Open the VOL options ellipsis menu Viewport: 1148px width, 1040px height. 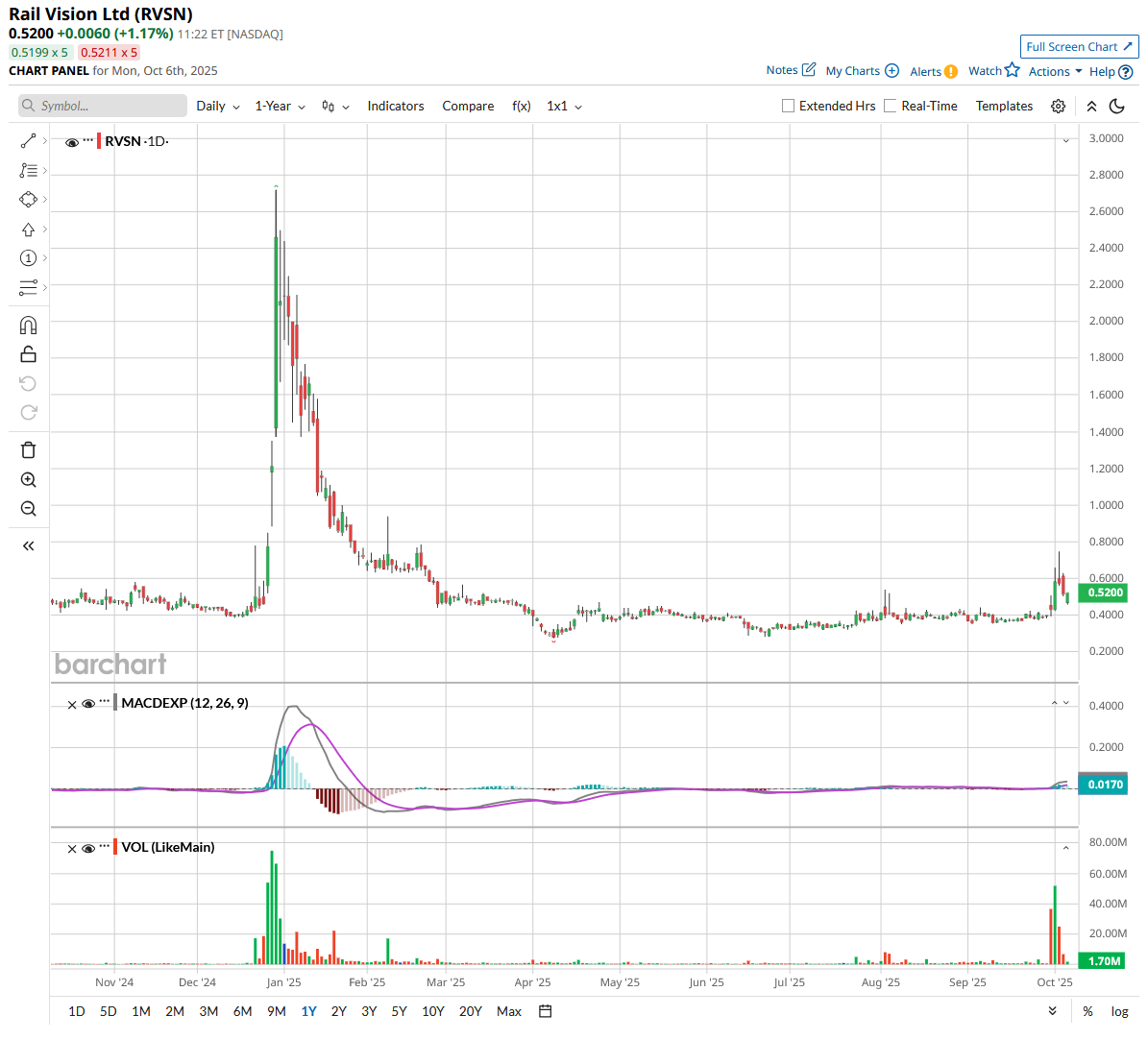tap(105, 845)
